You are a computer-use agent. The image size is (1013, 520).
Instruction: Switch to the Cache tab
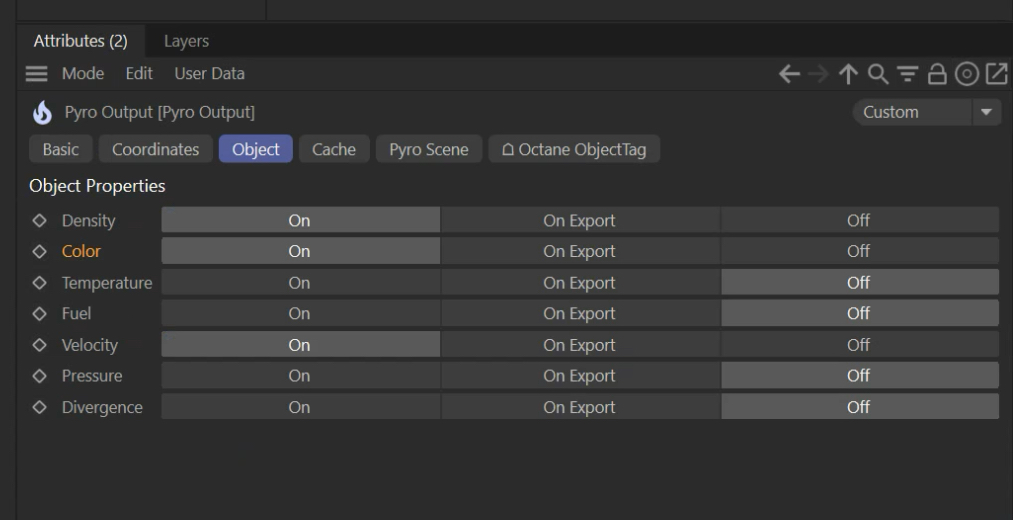tap(334, 150)
